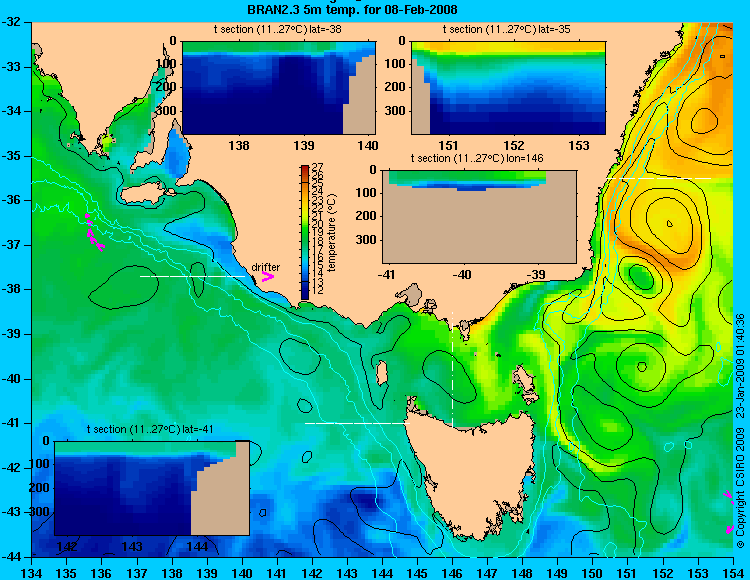This screenshot has height=580, width=750.
Task: Click the "146" longitude label on main axis
Action: pyautogui.click(x=452, y=574)
